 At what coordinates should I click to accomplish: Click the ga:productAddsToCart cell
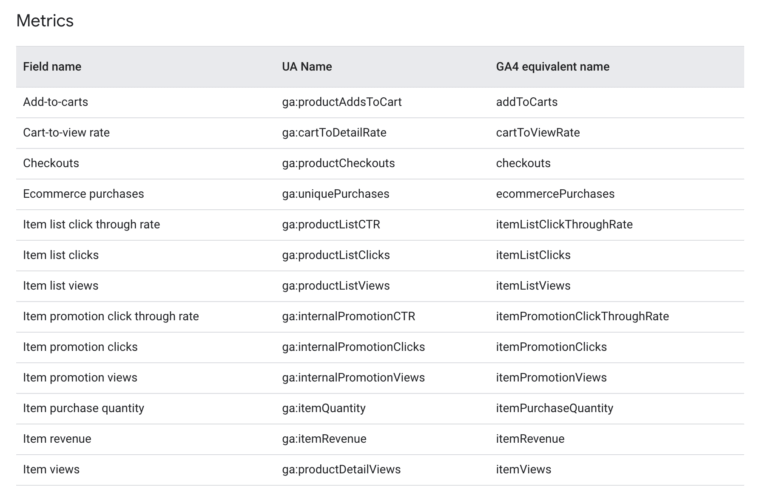[x=341, y=102]
